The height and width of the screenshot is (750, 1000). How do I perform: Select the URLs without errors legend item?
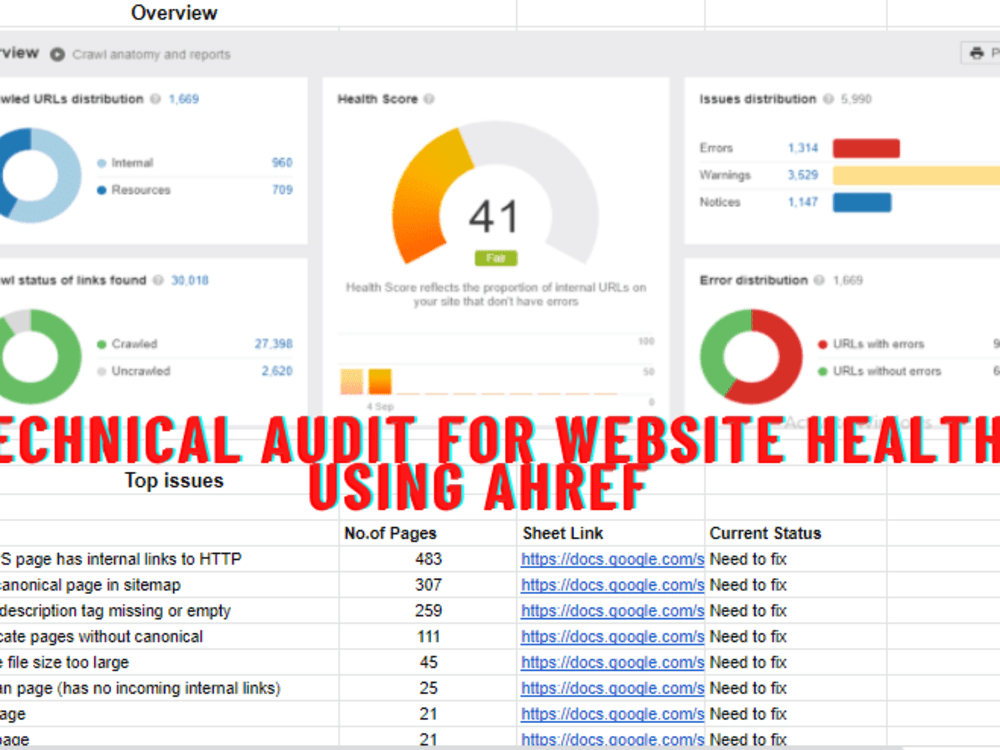click(879, 371)
